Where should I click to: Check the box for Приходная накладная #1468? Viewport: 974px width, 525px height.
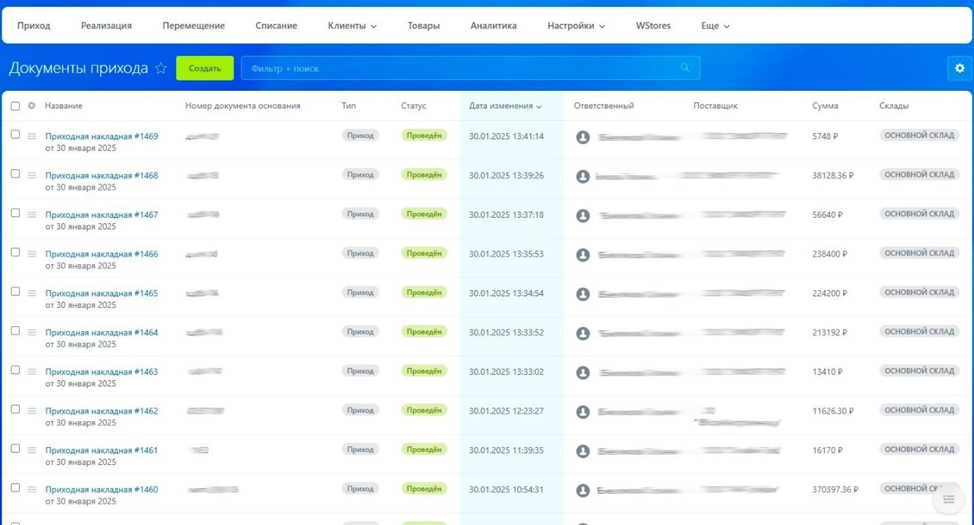coord(15,174)
